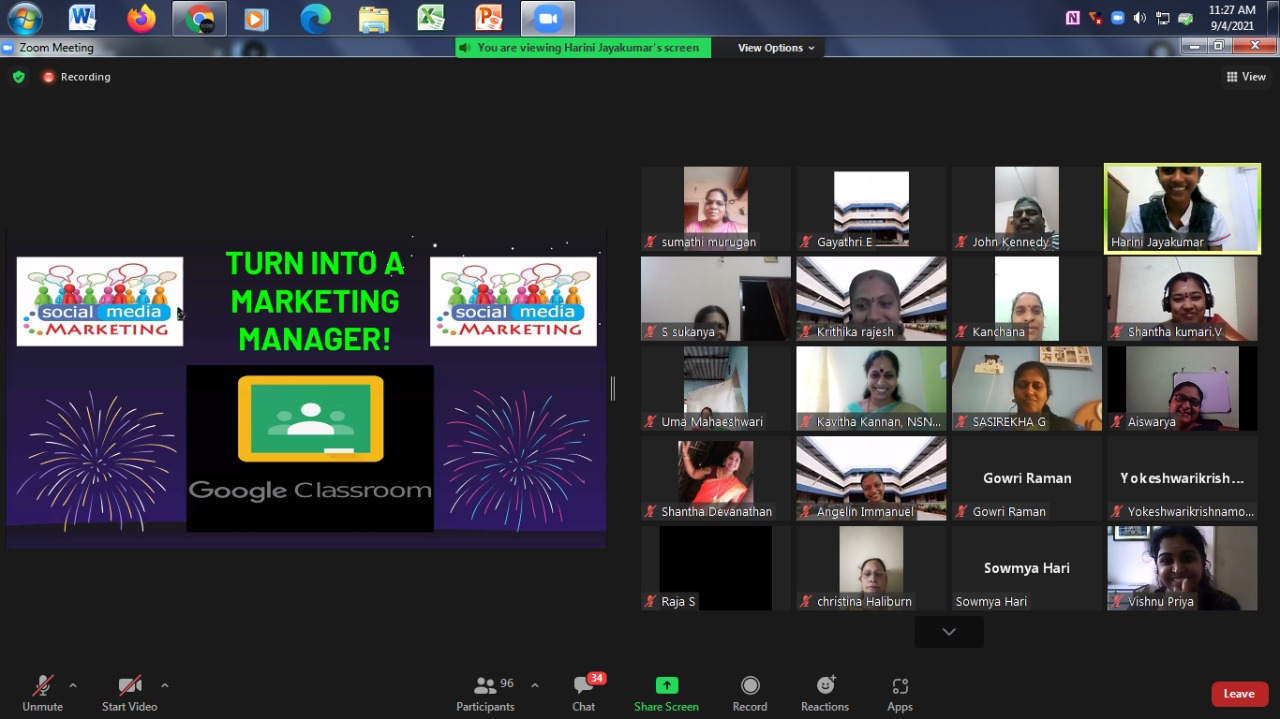Expand the arrow next to Participants

(535, 685)
